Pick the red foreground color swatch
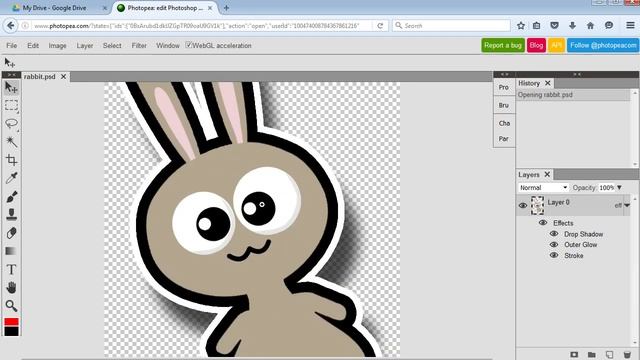This screenshot has height=360, width=640. pyautogui.click(x=11, y=322)
